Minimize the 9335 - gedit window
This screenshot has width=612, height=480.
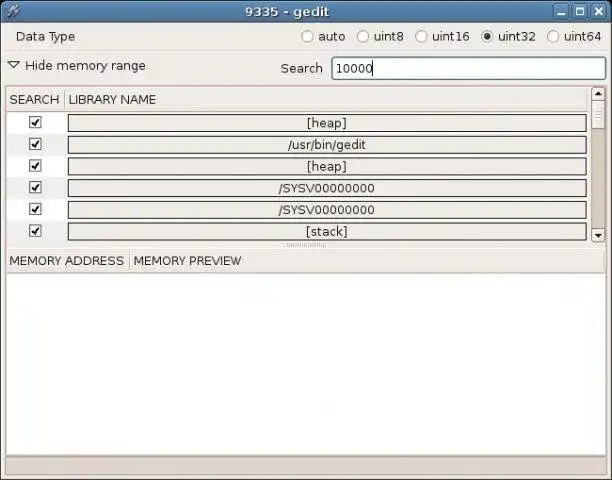pos(561,11)
